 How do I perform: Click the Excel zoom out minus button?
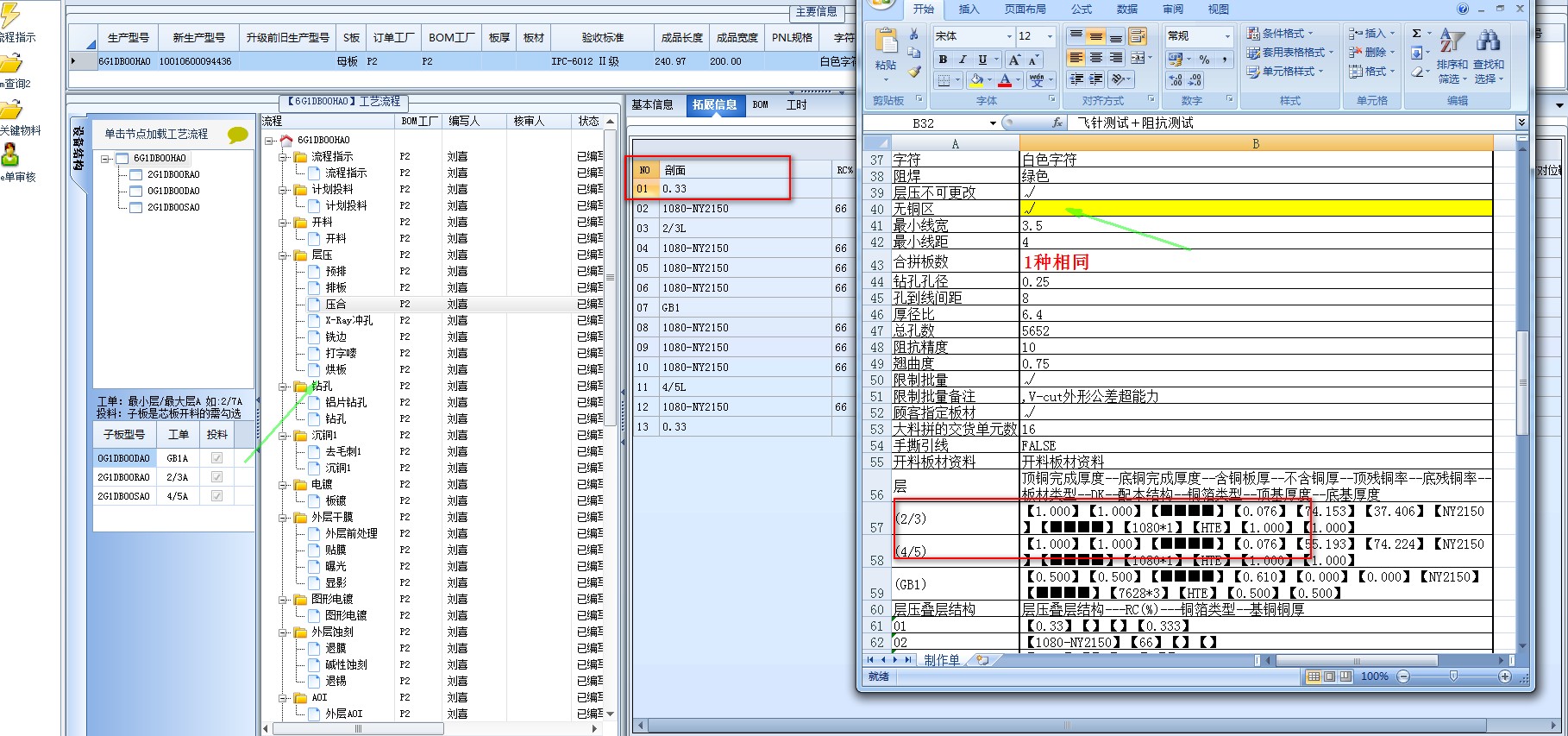[x=1403, y=676]
